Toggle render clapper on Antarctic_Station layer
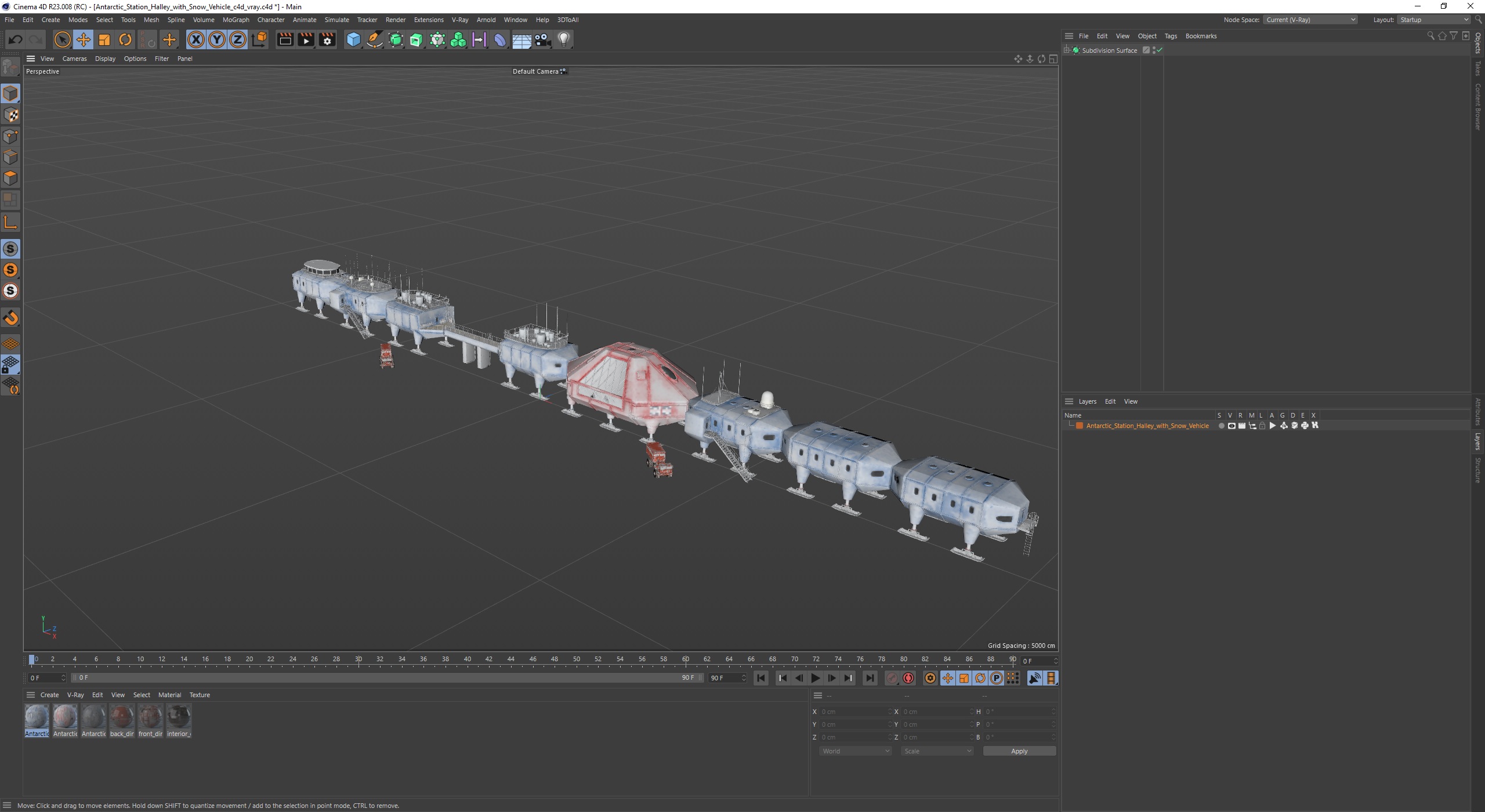 pos(1242,426)
